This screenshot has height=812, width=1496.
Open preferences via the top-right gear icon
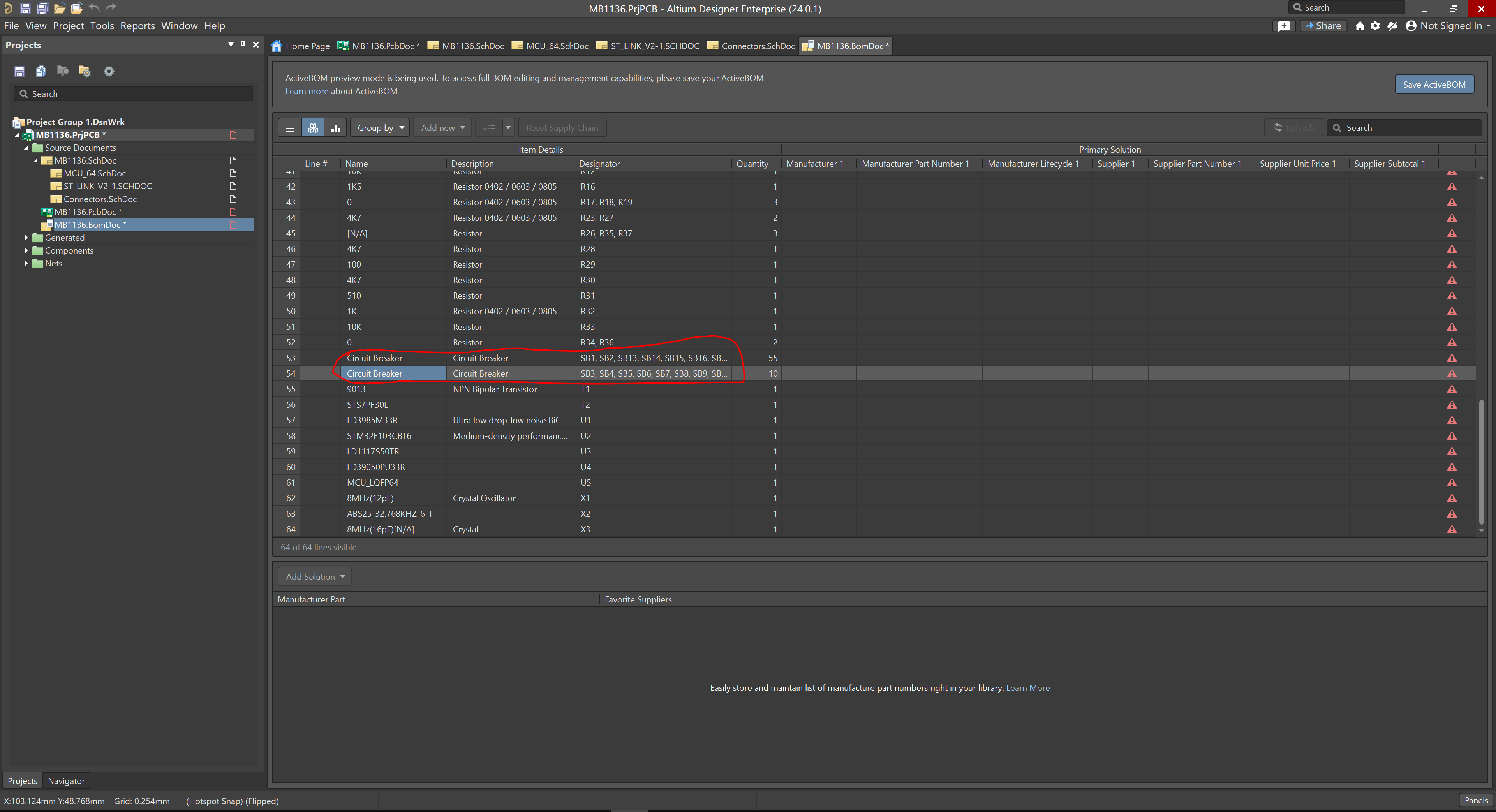tap(1375, 26)
